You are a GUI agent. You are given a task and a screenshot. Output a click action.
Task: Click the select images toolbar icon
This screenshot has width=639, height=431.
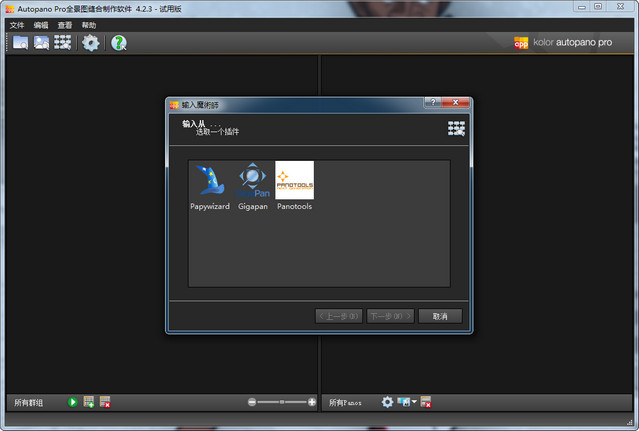[41, 42]
